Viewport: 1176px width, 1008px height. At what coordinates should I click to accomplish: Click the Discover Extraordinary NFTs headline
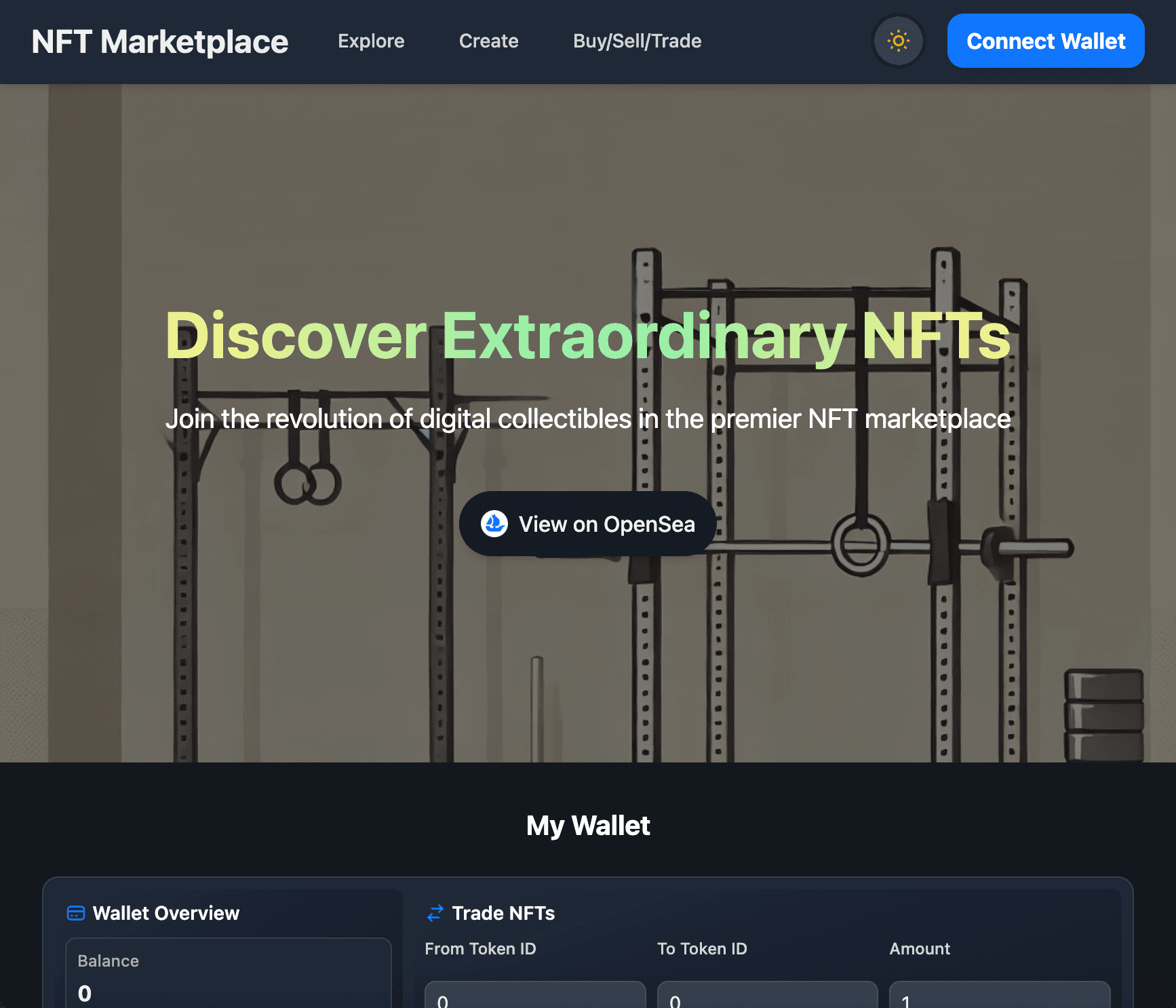coord(587,335)
